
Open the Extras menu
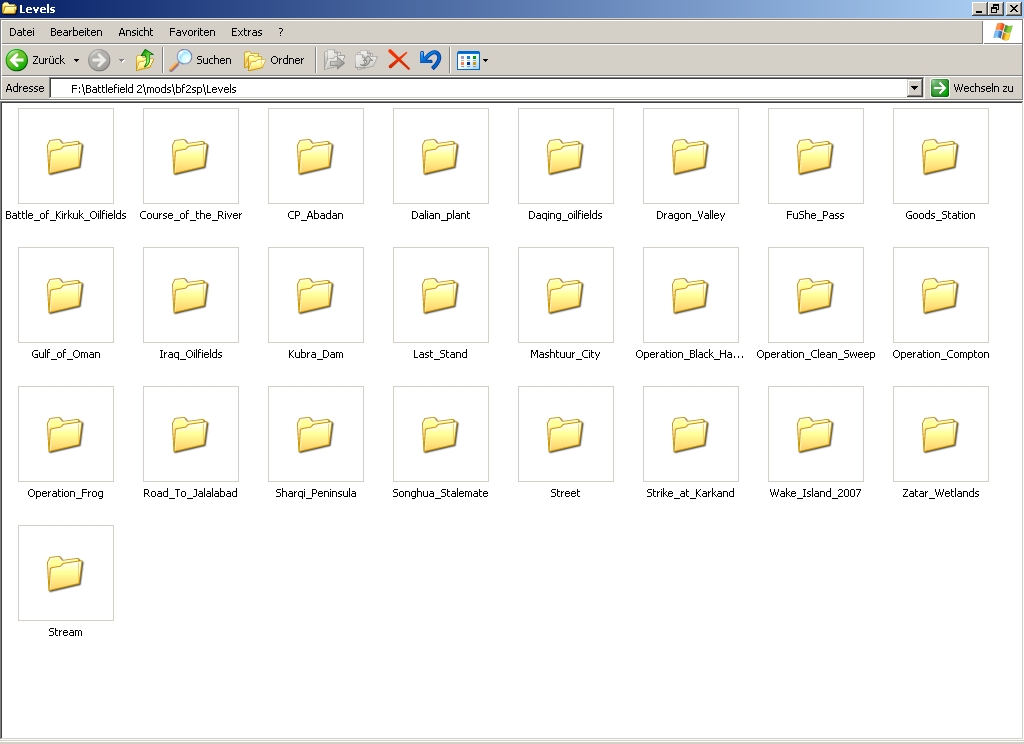246,32
